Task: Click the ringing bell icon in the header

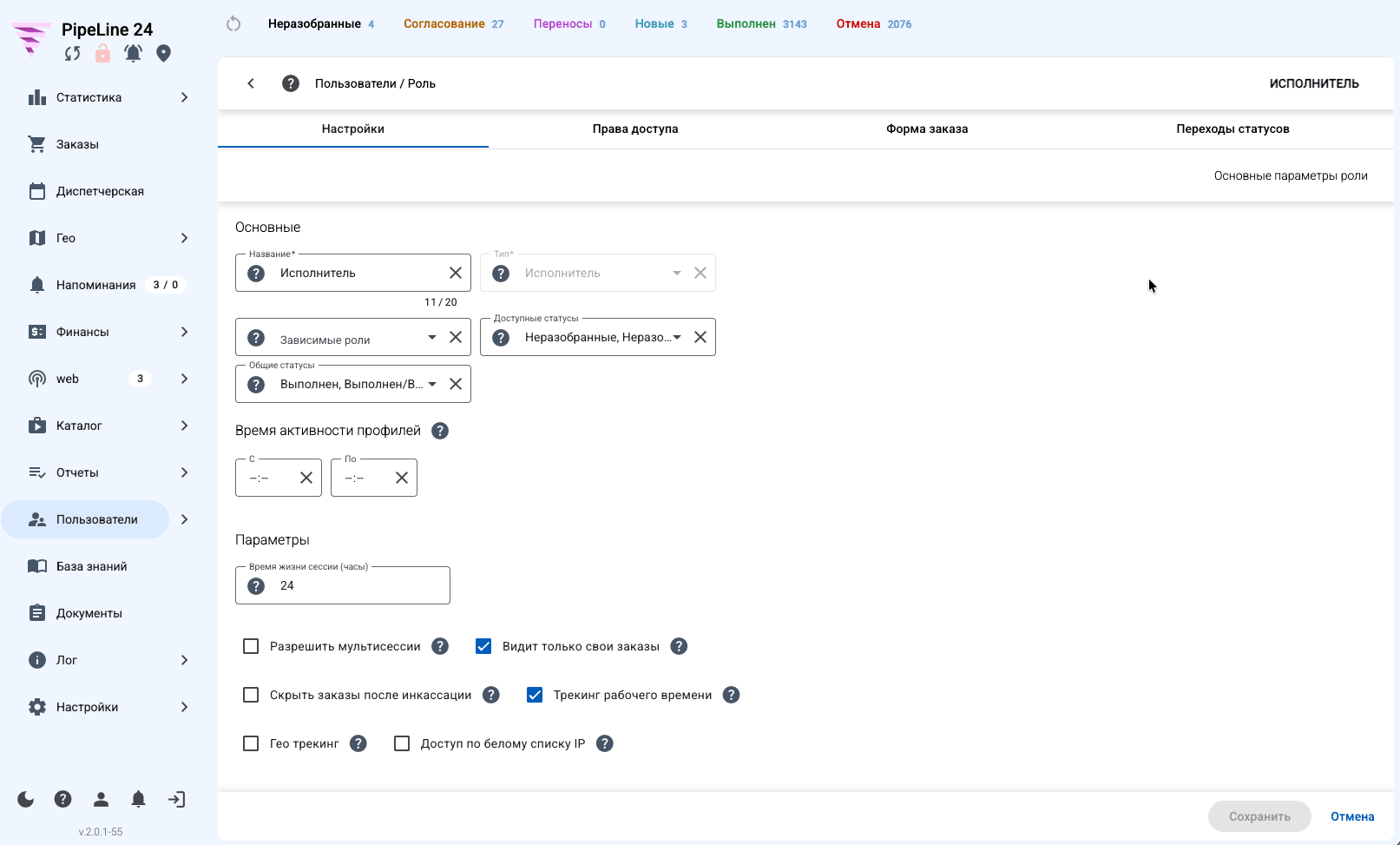Action: tap(133, 54)
